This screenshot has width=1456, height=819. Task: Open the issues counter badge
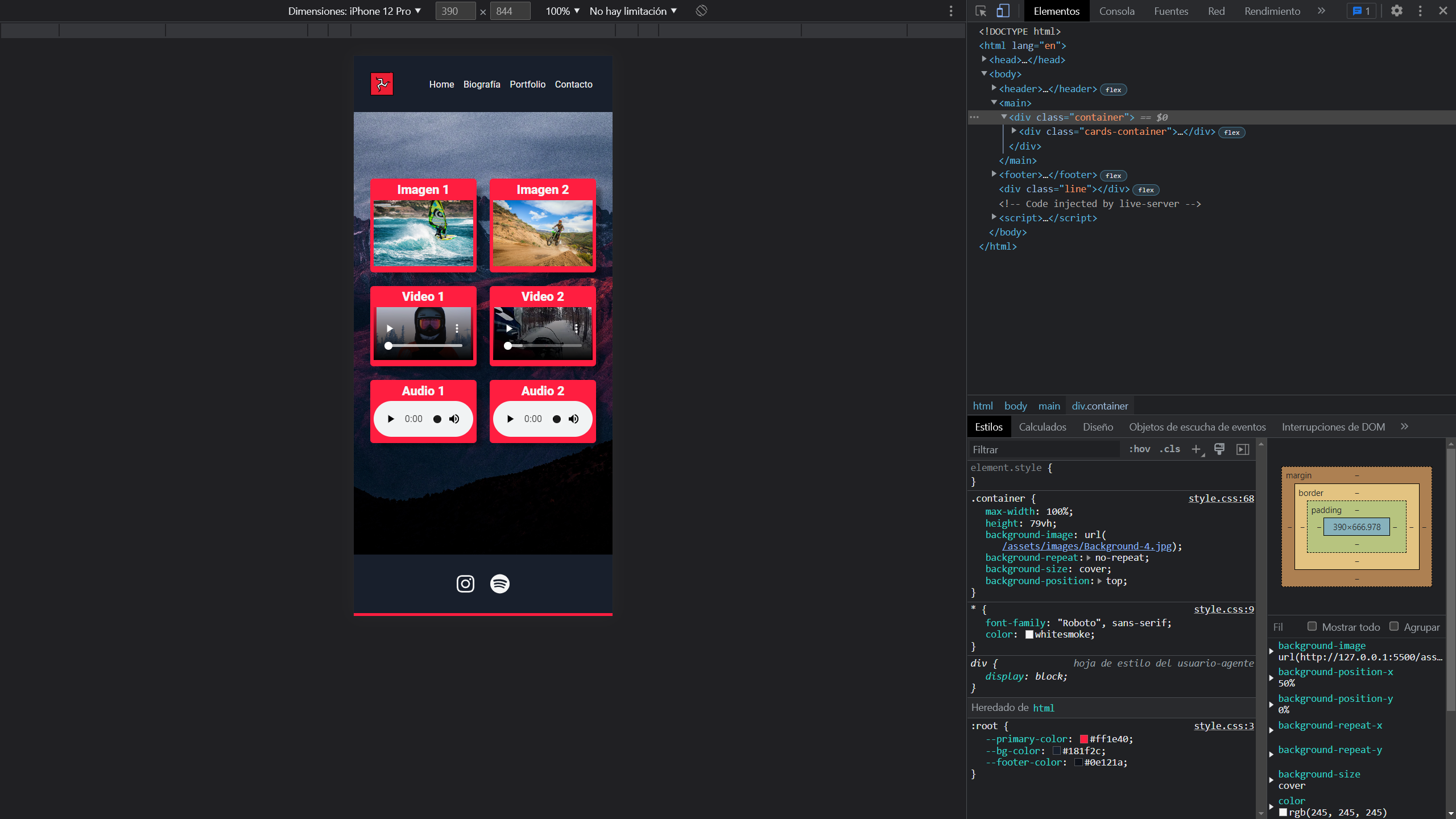(x=1362, y=11)
